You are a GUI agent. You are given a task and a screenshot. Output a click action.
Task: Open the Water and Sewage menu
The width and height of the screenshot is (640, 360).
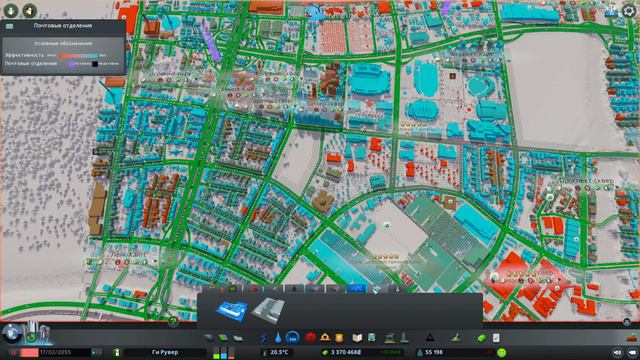(278, 338)
